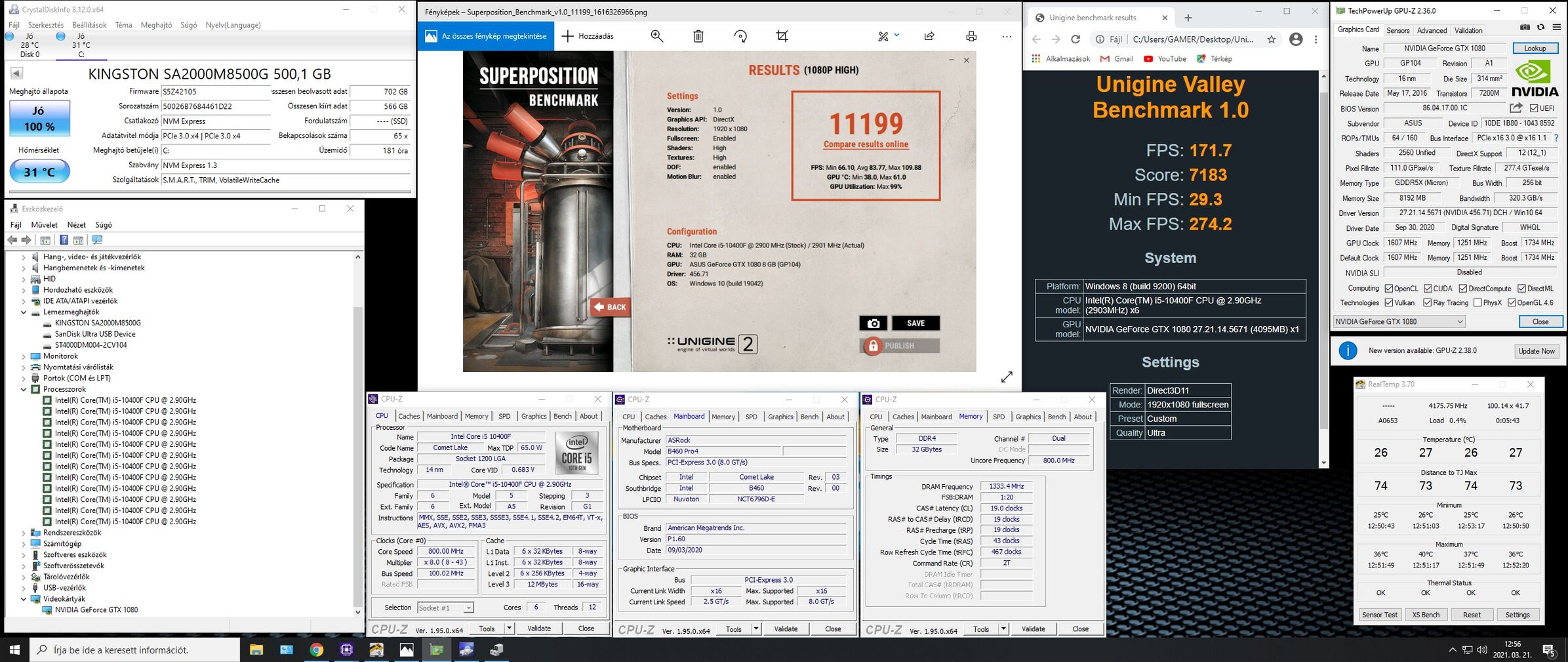
Task: Toggle the Ray Tracing checkbox
Action: tap(1427, 303)
